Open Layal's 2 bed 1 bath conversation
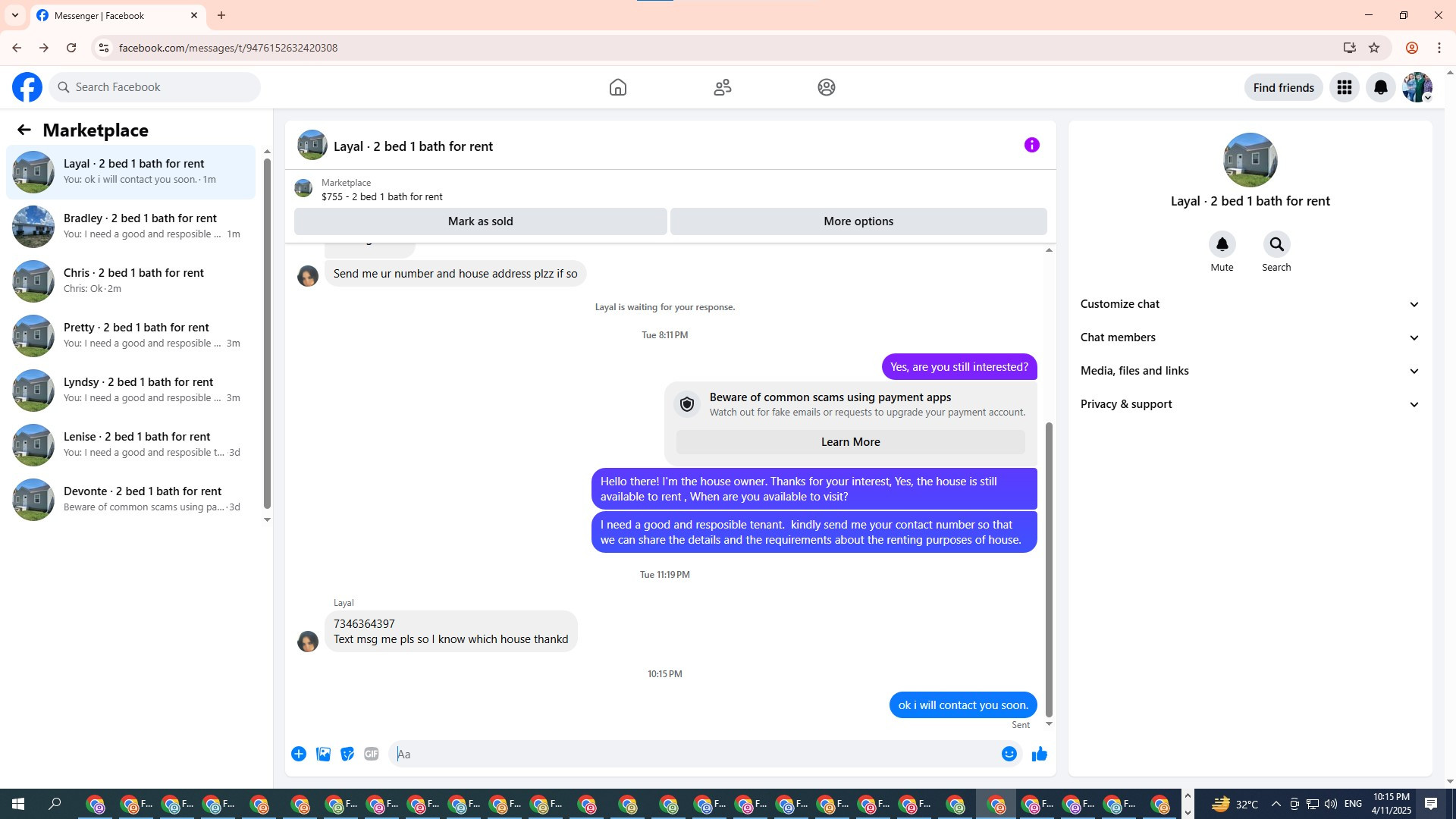 click(130, 172)
